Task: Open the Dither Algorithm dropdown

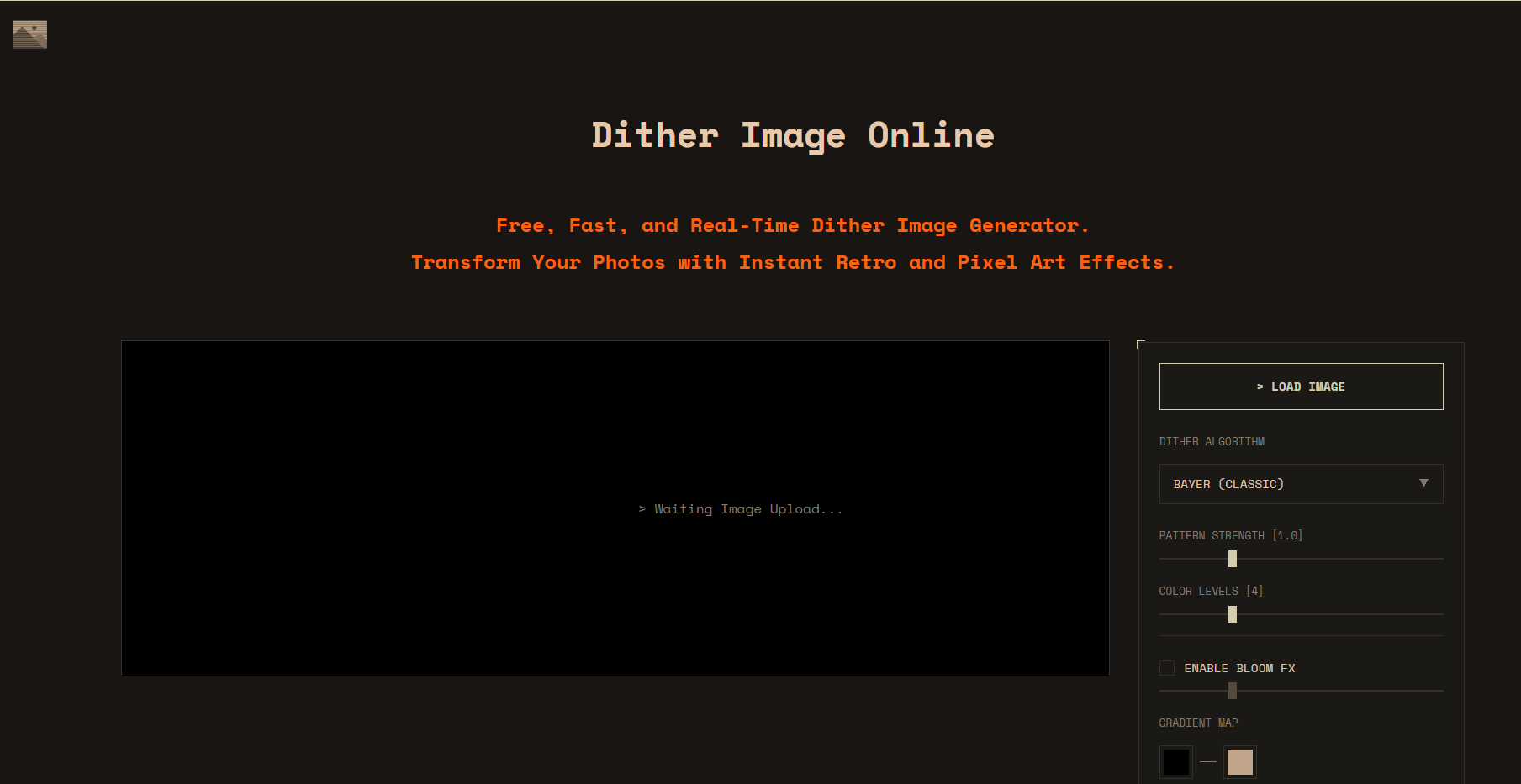Action: click(1300, 484)
